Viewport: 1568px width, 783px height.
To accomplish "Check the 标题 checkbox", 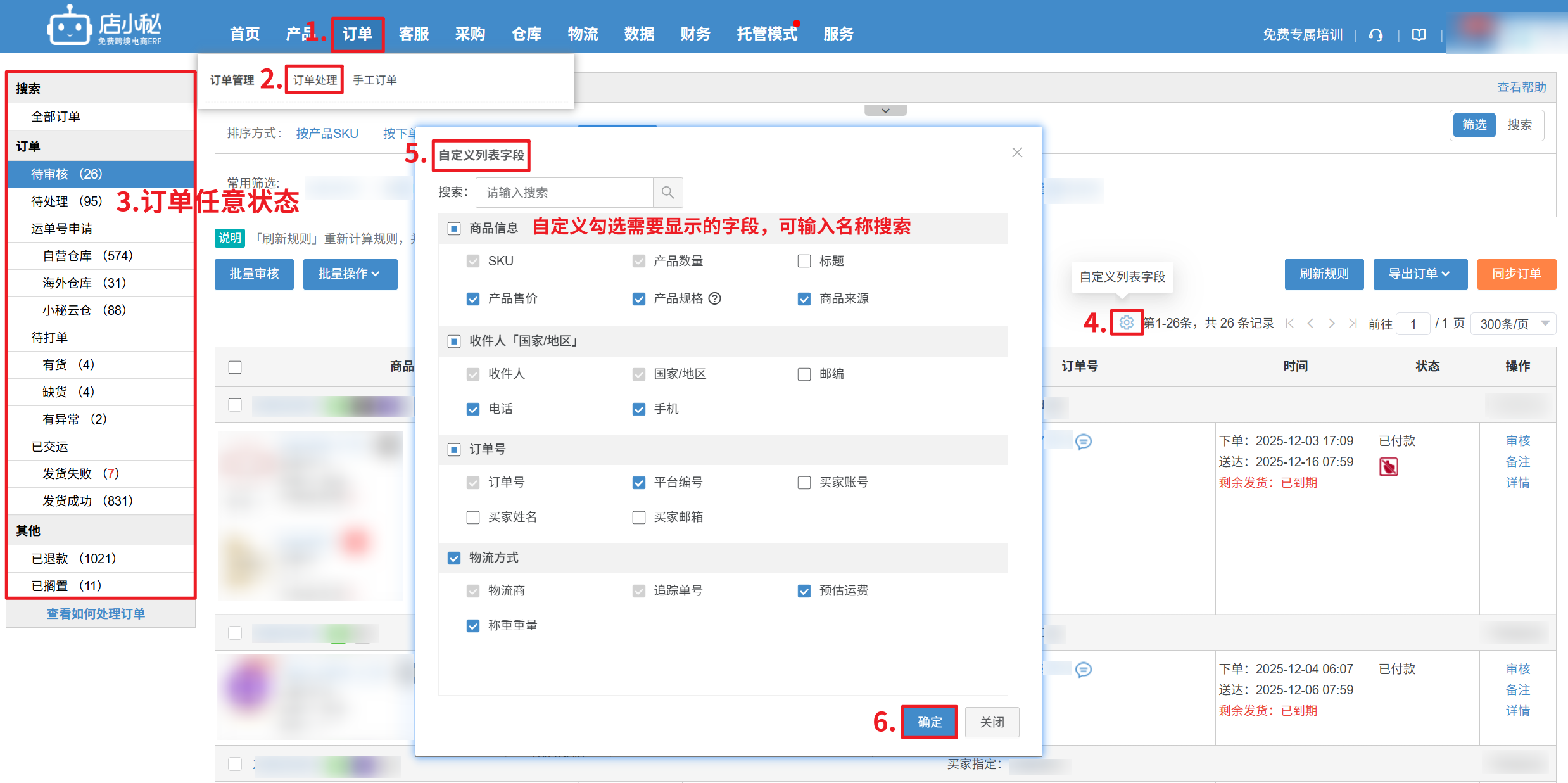I will pos(804,261).
